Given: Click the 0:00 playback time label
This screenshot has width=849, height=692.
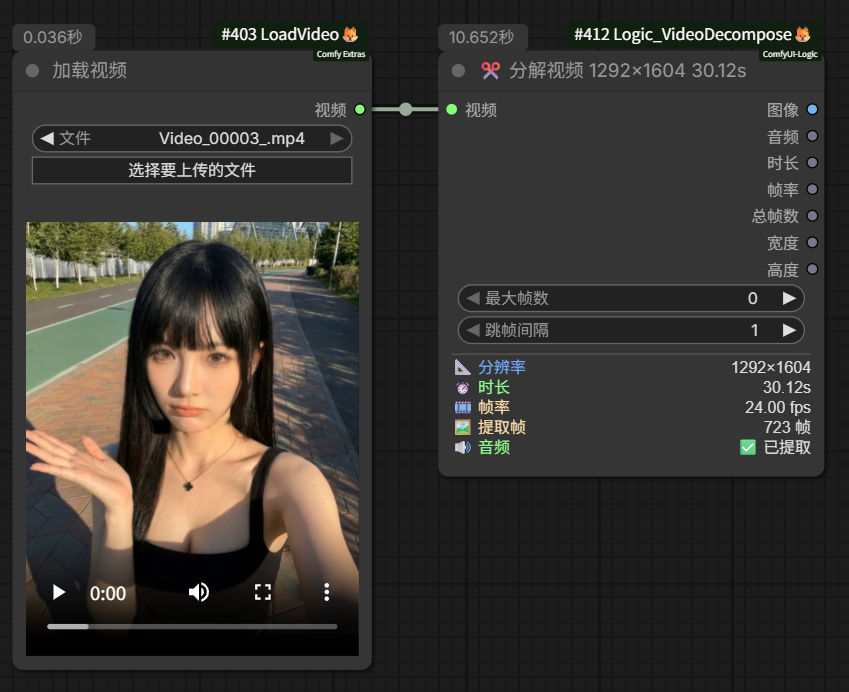Looking at the screenshot, I should tap(108, 593).
